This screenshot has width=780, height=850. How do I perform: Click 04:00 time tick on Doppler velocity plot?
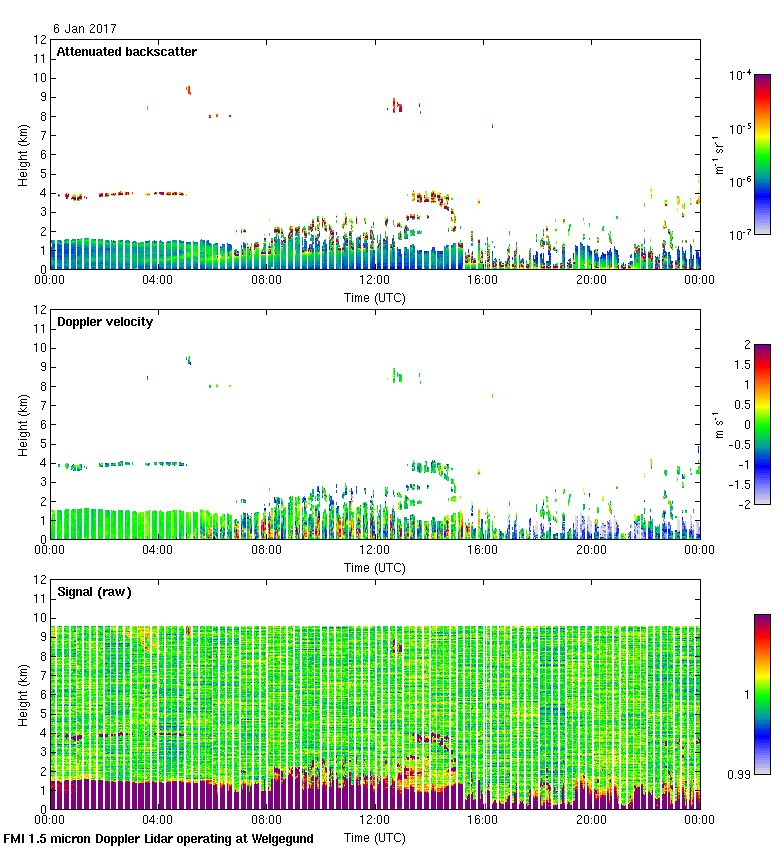click(158, 550)
